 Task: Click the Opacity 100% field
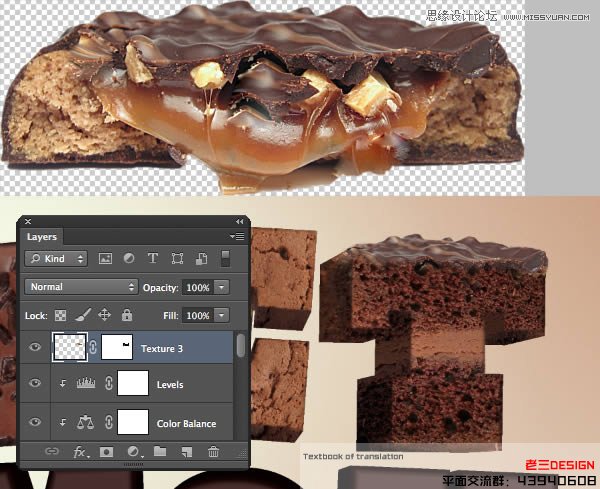tap(198, 287)
